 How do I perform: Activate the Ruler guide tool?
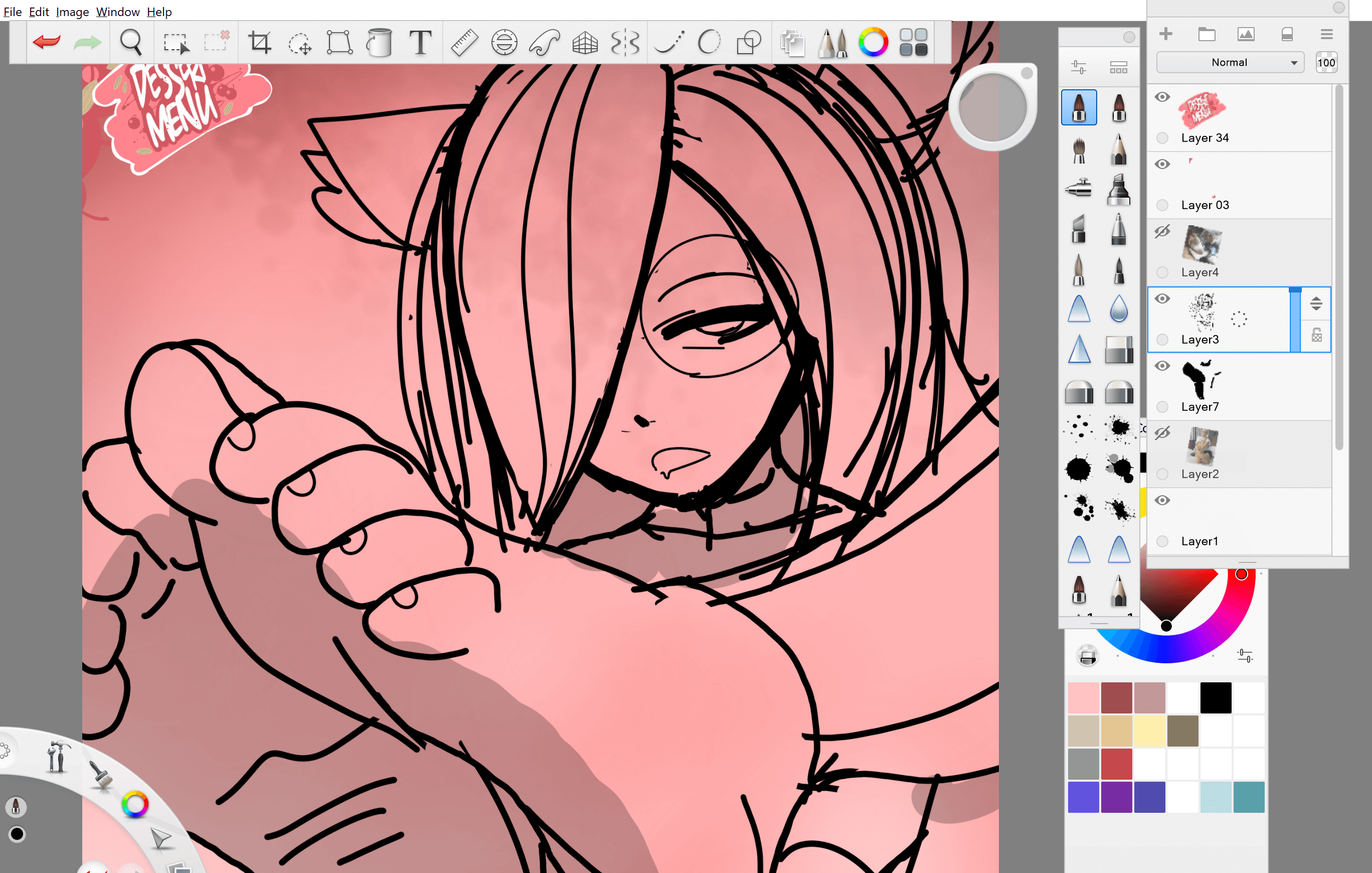tap(464, 42)
